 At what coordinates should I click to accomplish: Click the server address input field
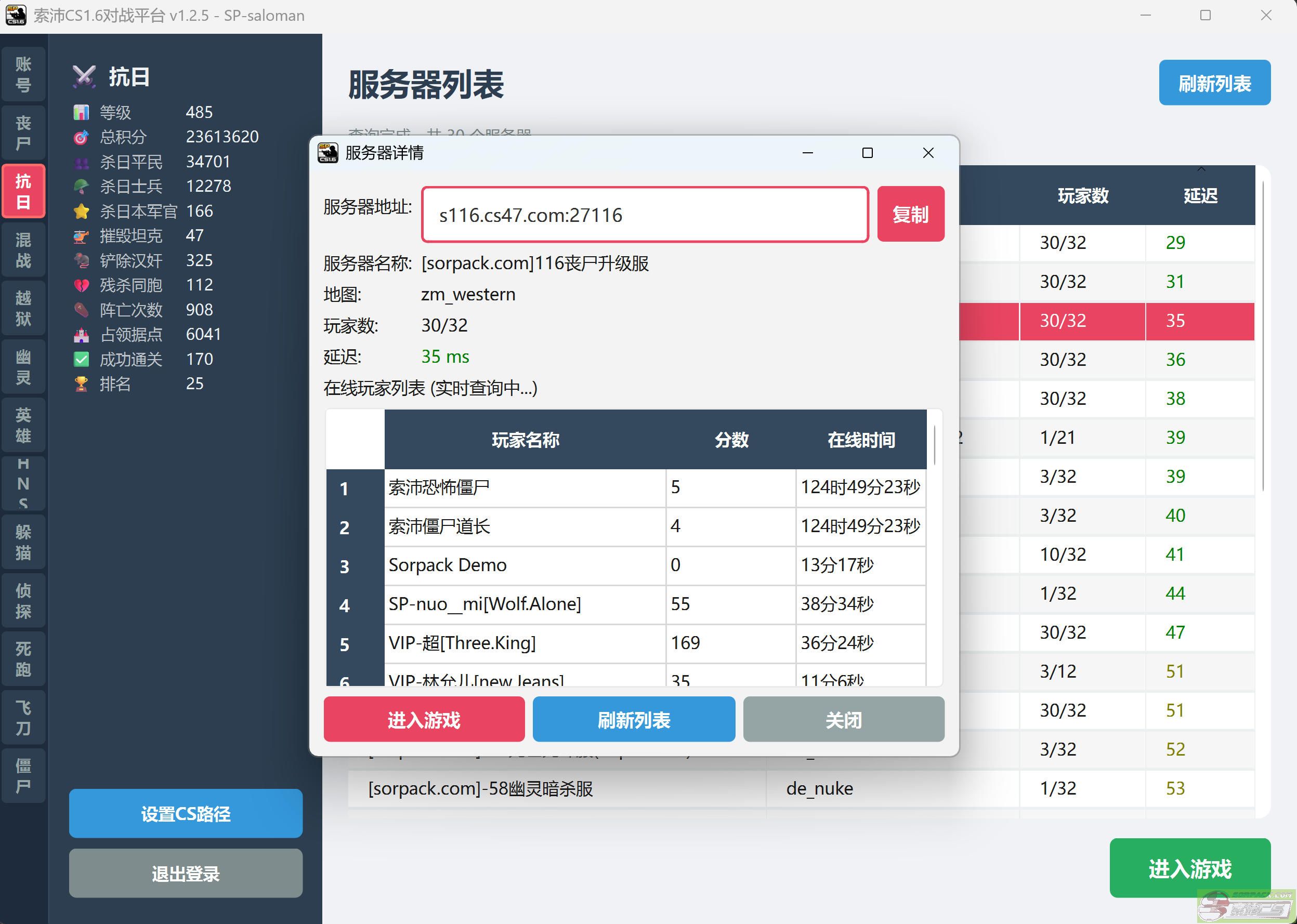coord(644,215)
